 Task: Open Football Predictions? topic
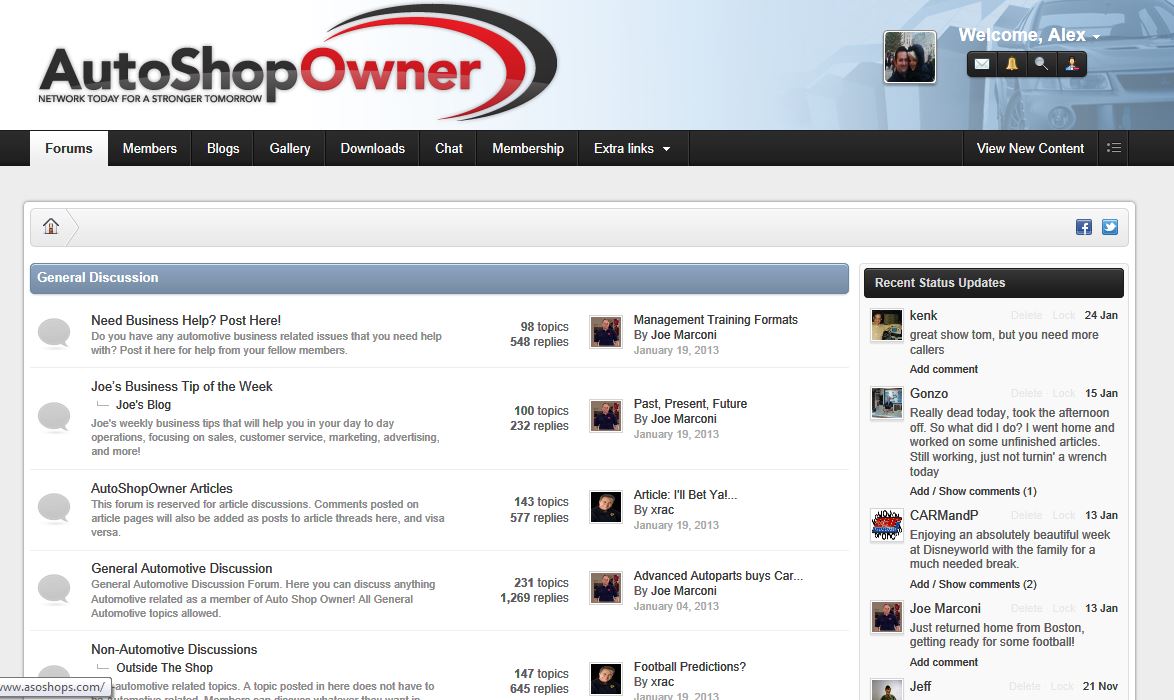(x=690, y=667)
